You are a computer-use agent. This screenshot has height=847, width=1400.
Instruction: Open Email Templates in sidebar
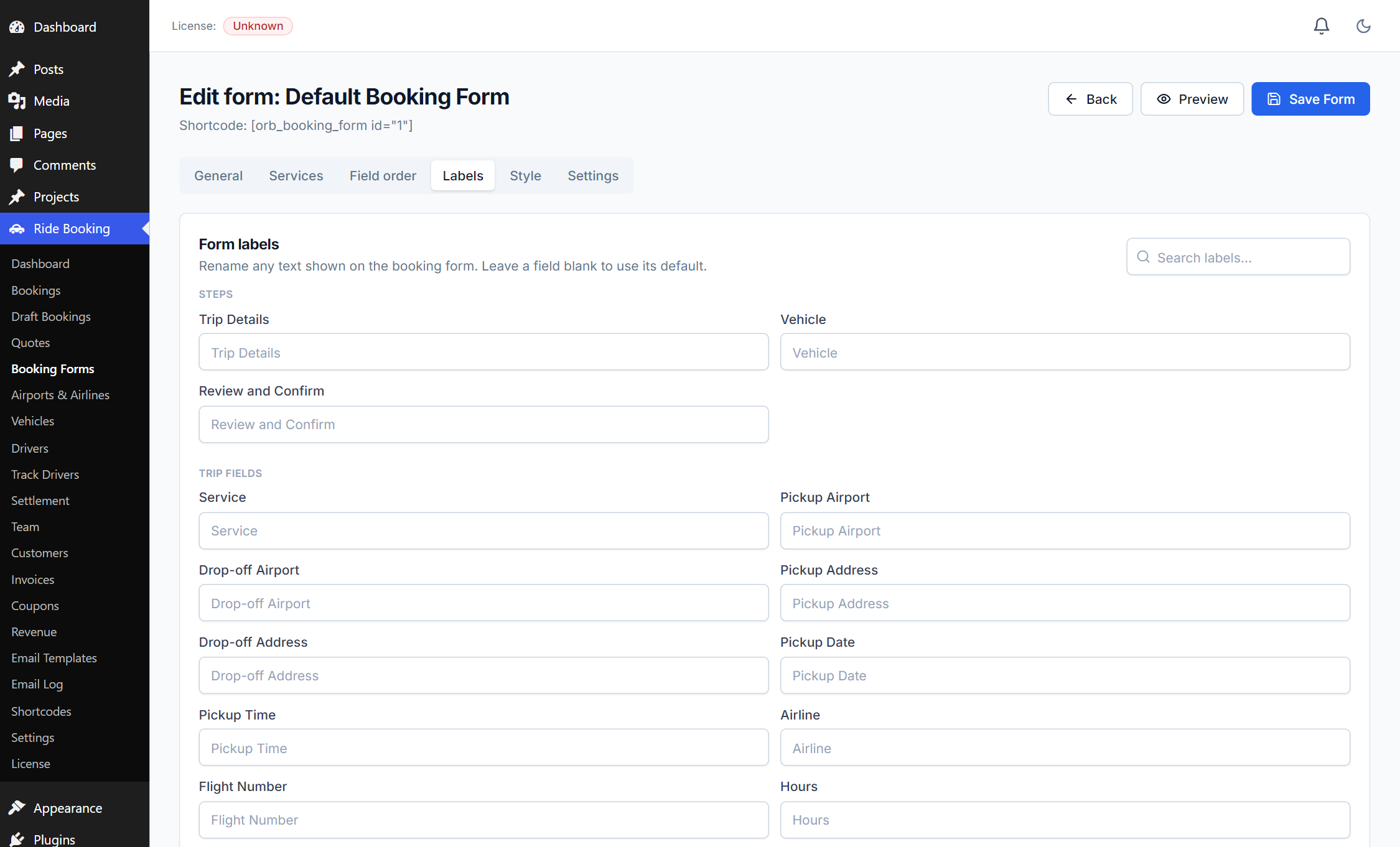(54, 658)
